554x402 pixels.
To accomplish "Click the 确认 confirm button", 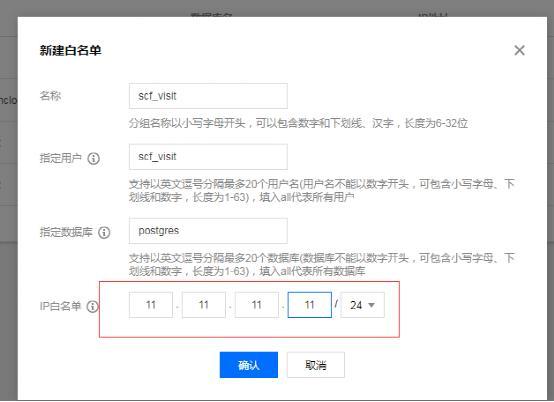I will pyautogui.click(x=249, y=365).
